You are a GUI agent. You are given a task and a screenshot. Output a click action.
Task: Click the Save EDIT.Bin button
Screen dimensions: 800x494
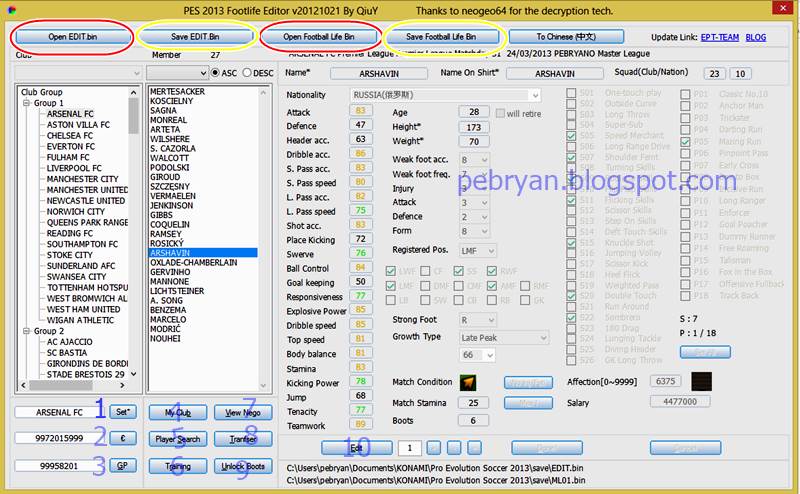195,37
